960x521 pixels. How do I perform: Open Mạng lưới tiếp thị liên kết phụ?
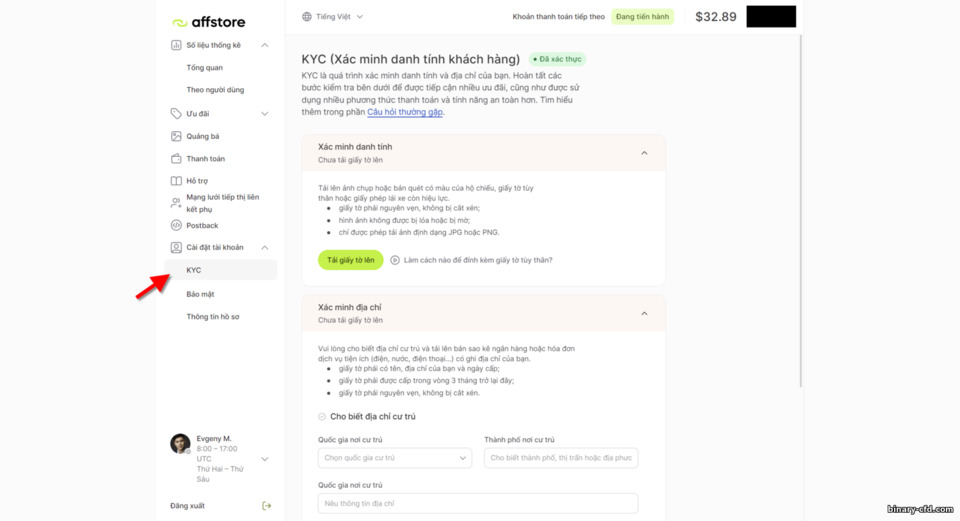coord(223,203)
